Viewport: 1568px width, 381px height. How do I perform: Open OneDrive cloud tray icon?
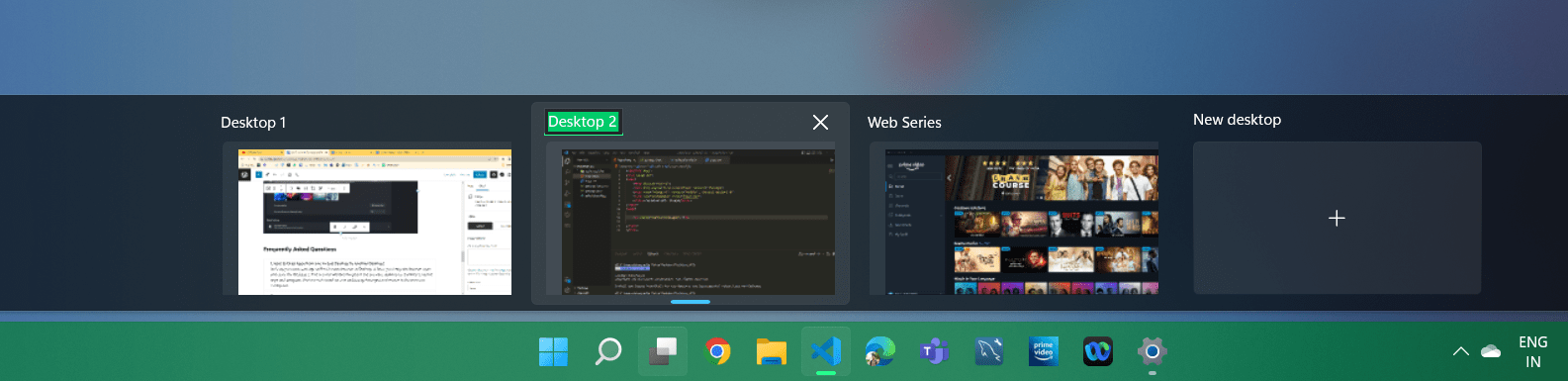1491,351
